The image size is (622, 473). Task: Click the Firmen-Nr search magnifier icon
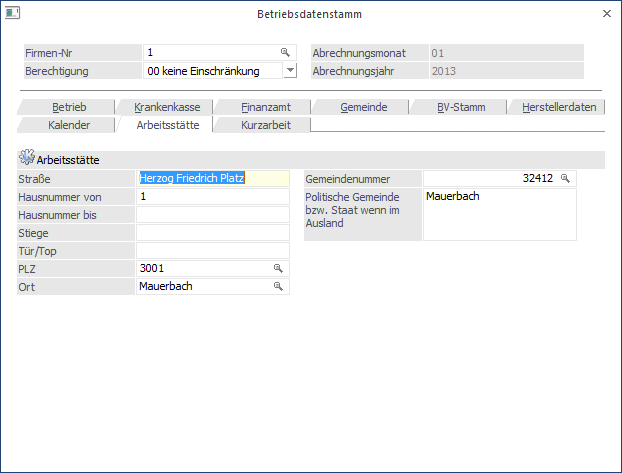pyautogui.click(x=284, y=52)
